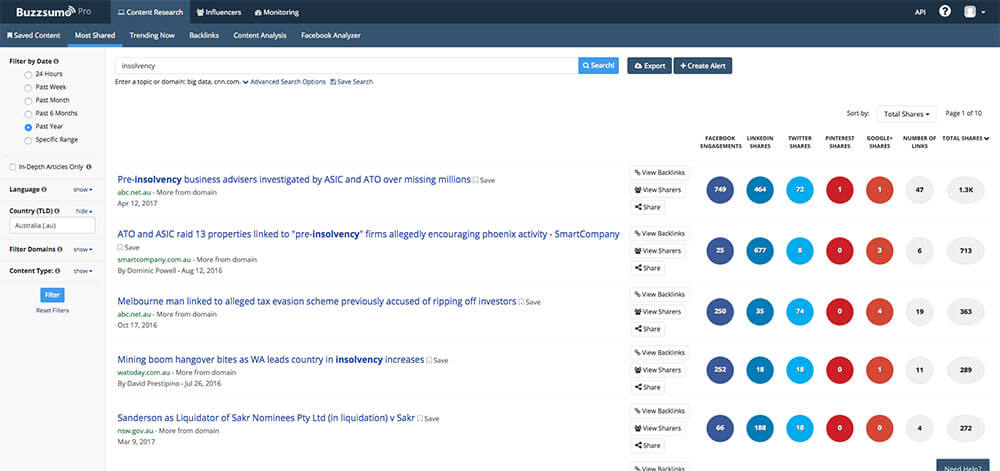This screenshot has width=1000, height=471.
Task: Sort by the Total Shares column header
Action: (x=966, y=138)
